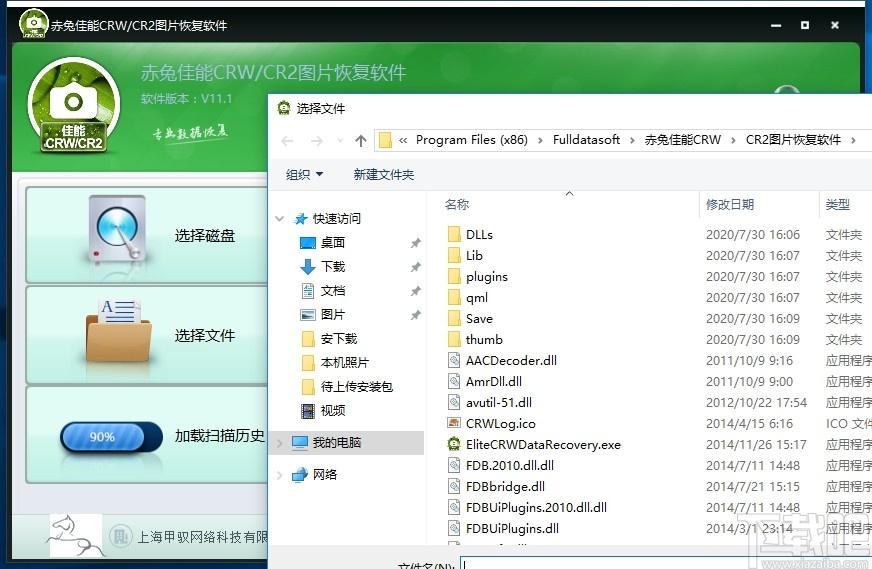Viewport: 872px width, 569px height.
Task: Expand the chevron after Program Files (x86)
Action: (x=540, y=140)
